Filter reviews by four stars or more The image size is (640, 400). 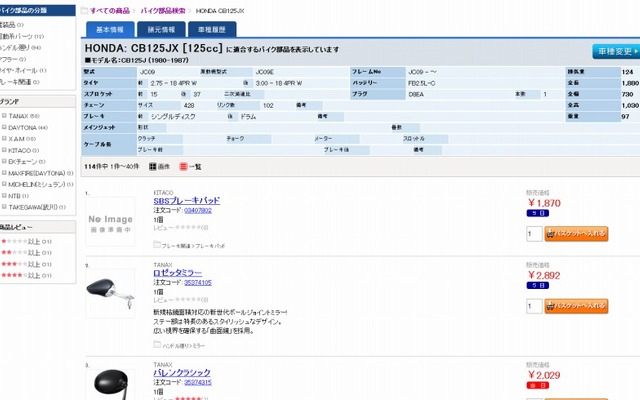tap(26, 276)
